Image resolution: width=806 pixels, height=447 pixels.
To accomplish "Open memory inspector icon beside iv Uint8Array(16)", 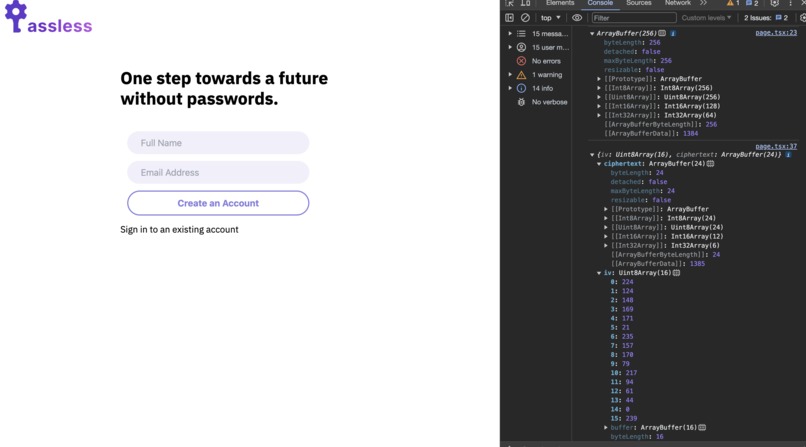I will [x=676, y=273].
